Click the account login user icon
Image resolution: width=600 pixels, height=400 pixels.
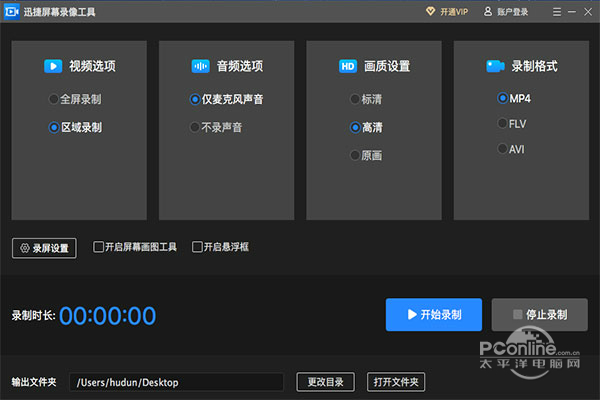point(488,11)
